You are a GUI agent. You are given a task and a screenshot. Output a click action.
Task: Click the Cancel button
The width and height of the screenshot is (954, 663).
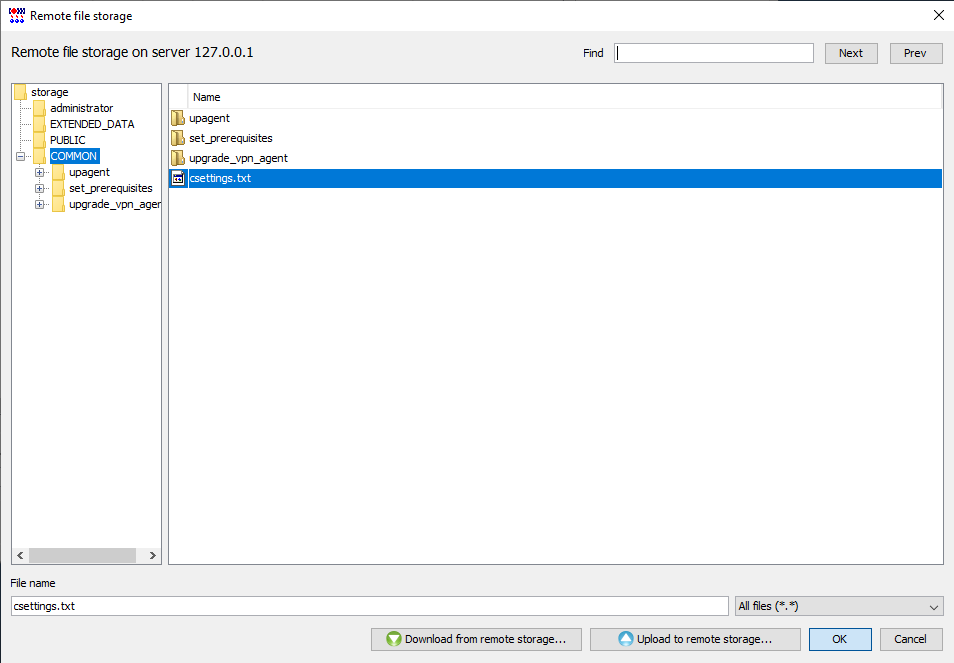point(911,639)
